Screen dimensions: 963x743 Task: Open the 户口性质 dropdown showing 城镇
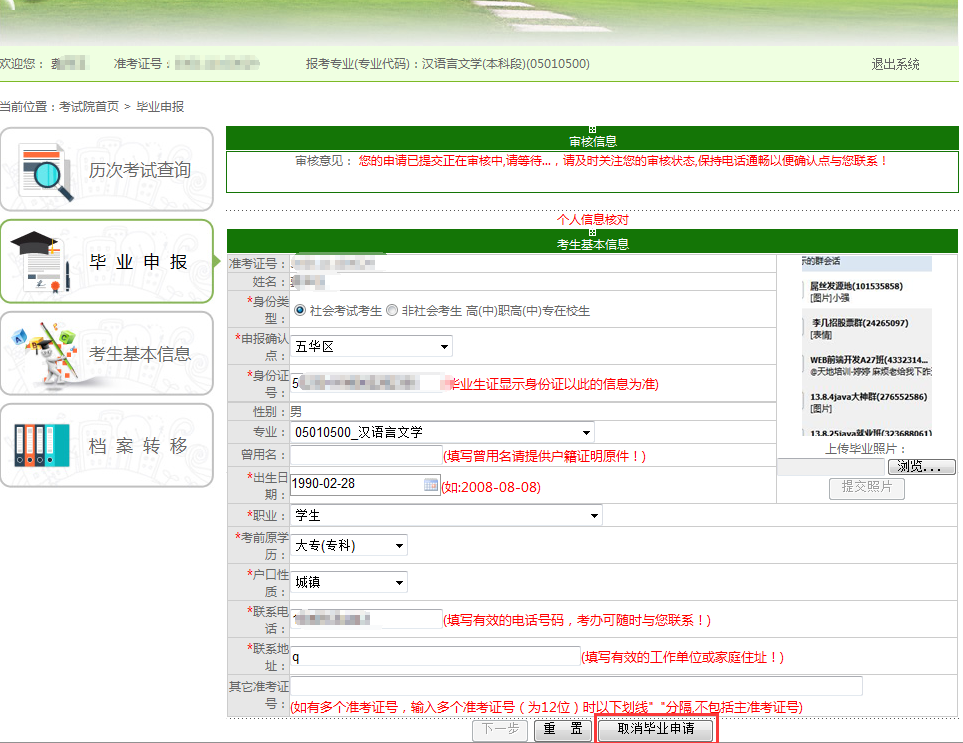tap(349, 583)
